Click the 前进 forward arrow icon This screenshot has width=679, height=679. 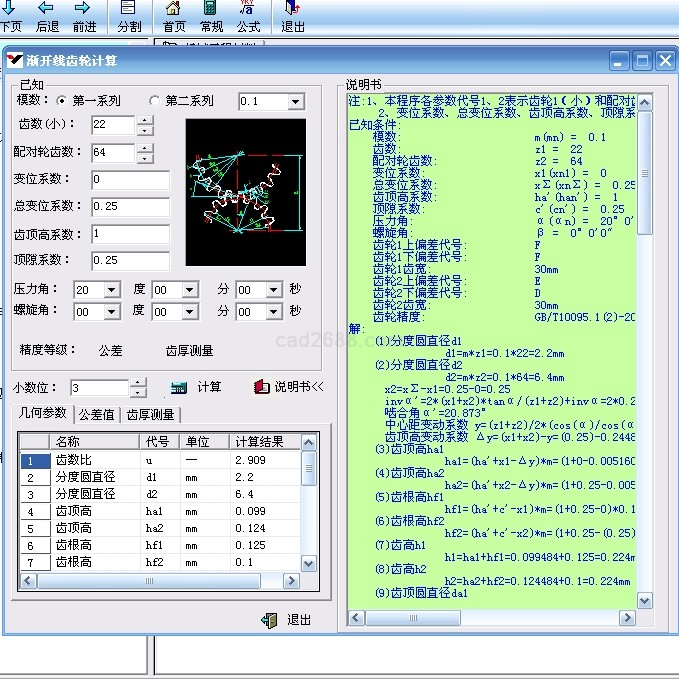[84, 9]
